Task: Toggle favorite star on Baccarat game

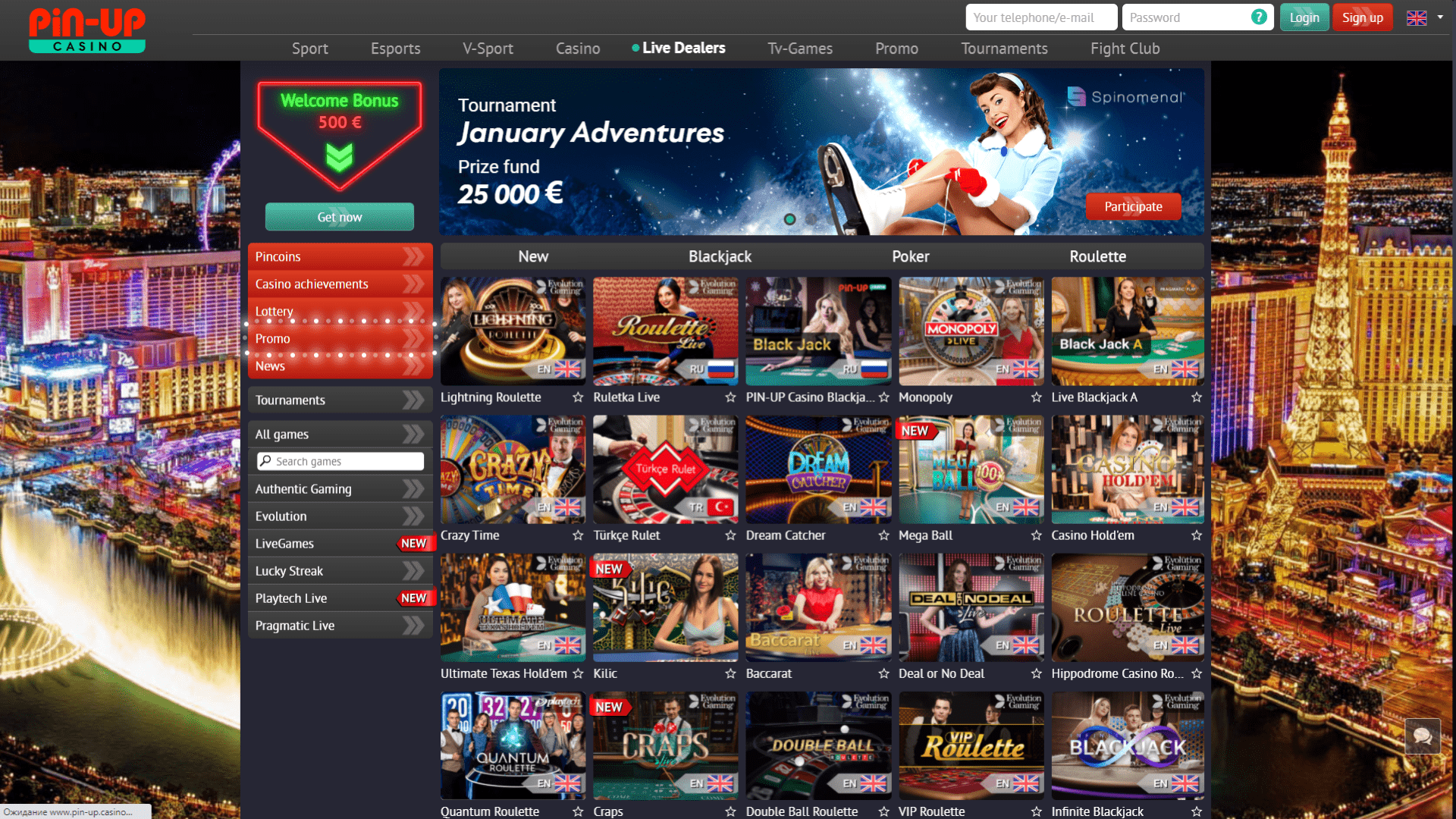Action: coord(885,673)
